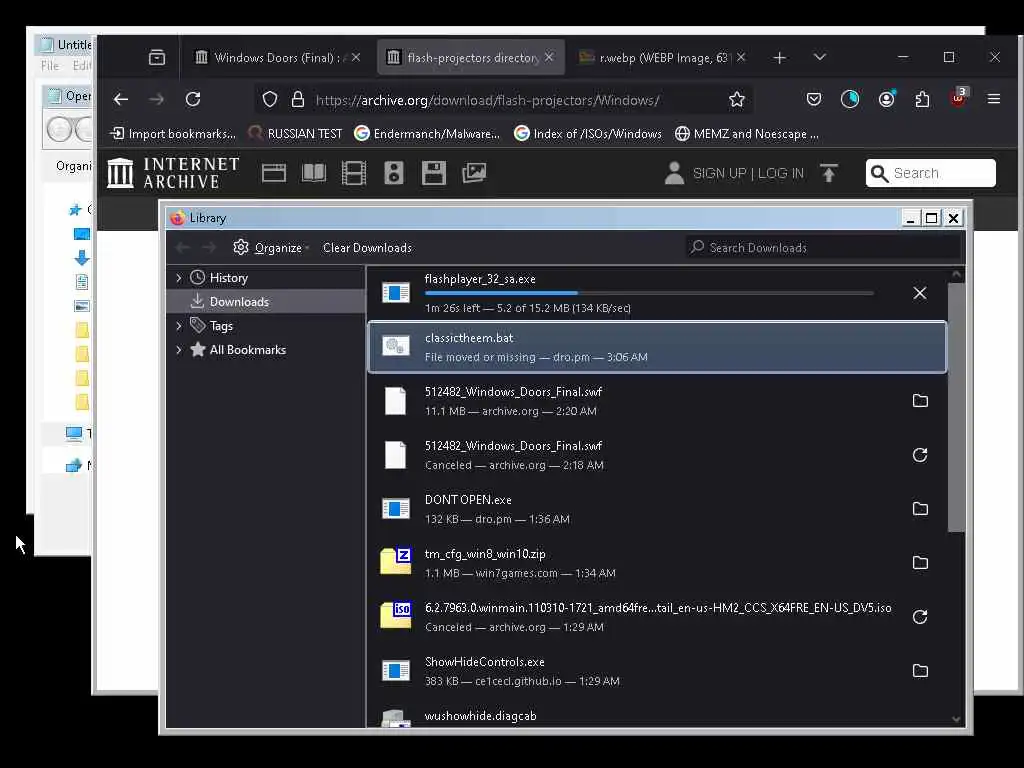Image resolution: width=1024 pixels, height=768 pixels.
Task: Click the tracking protection shield icon
Action: (x=270, y=99)
